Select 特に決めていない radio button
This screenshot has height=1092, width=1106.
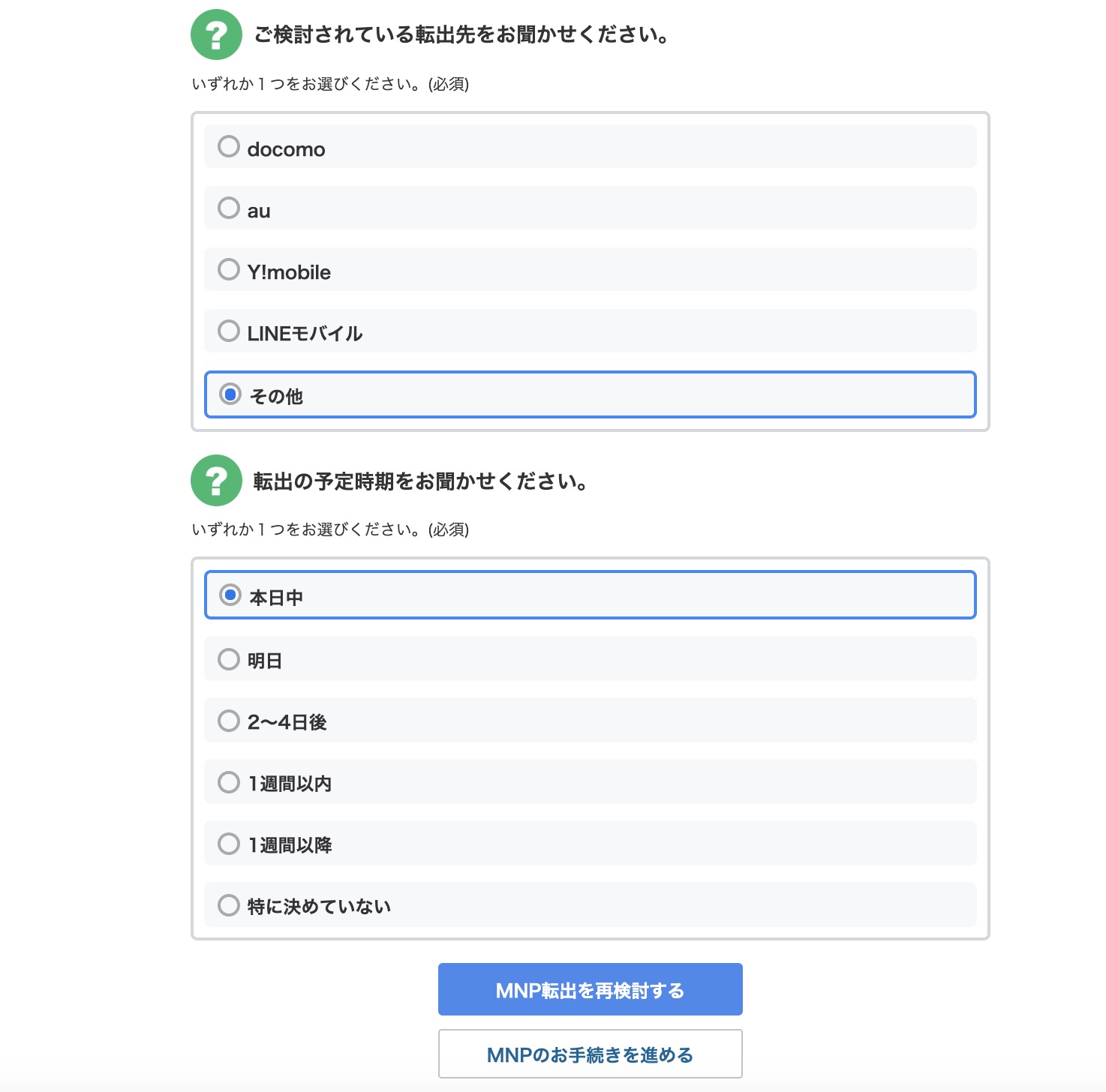229,905
